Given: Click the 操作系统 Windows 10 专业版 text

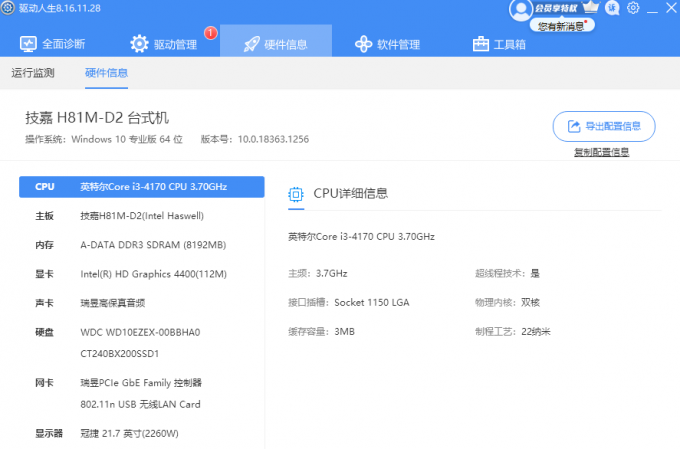Looking at the screenshot, I should coord(104,140).
